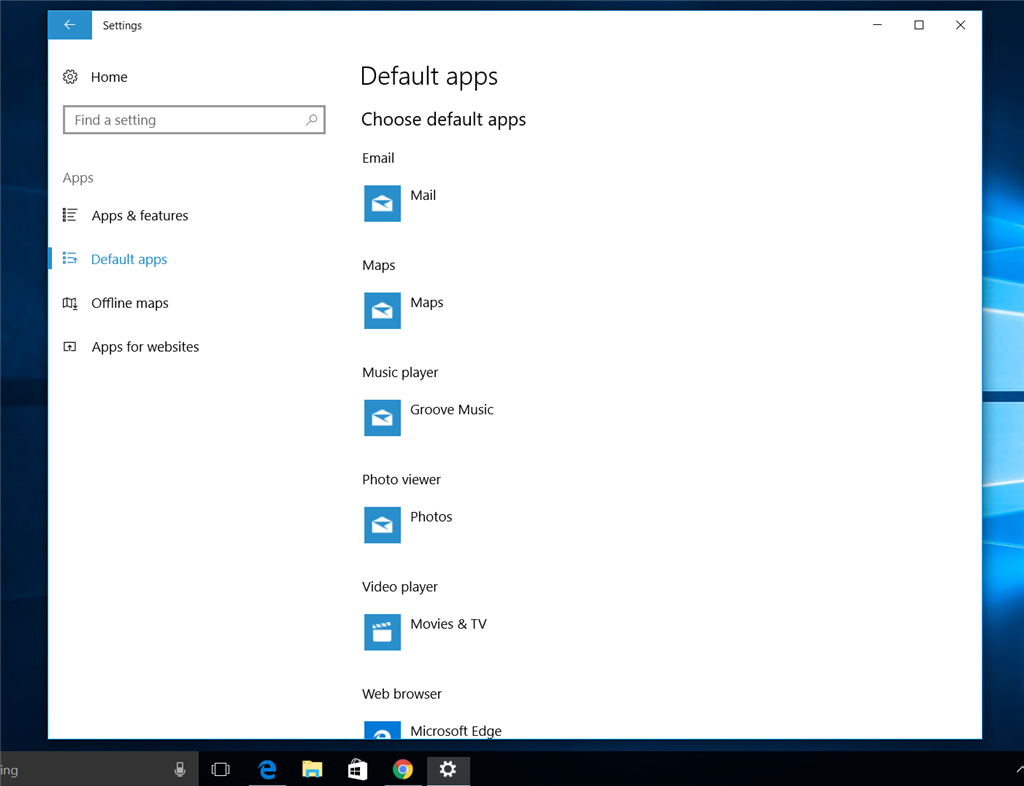Open Offline maps section
1024x786 pixels.
pos(129,303)
